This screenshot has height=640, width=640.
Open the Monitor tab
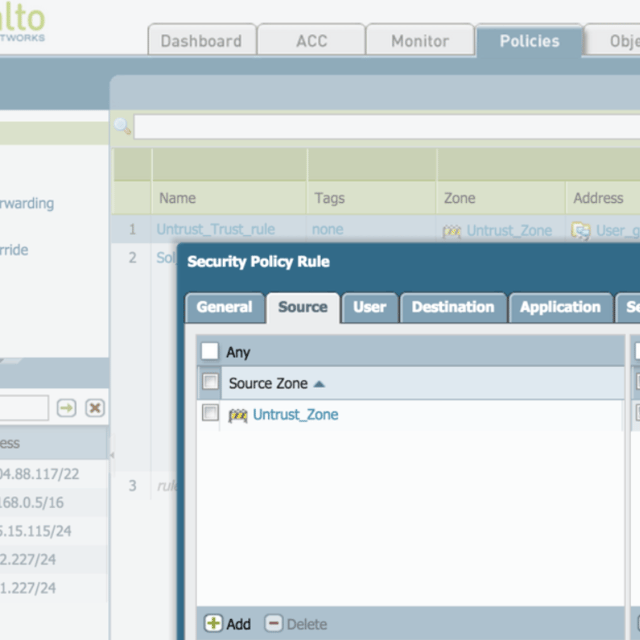point(420,40)
